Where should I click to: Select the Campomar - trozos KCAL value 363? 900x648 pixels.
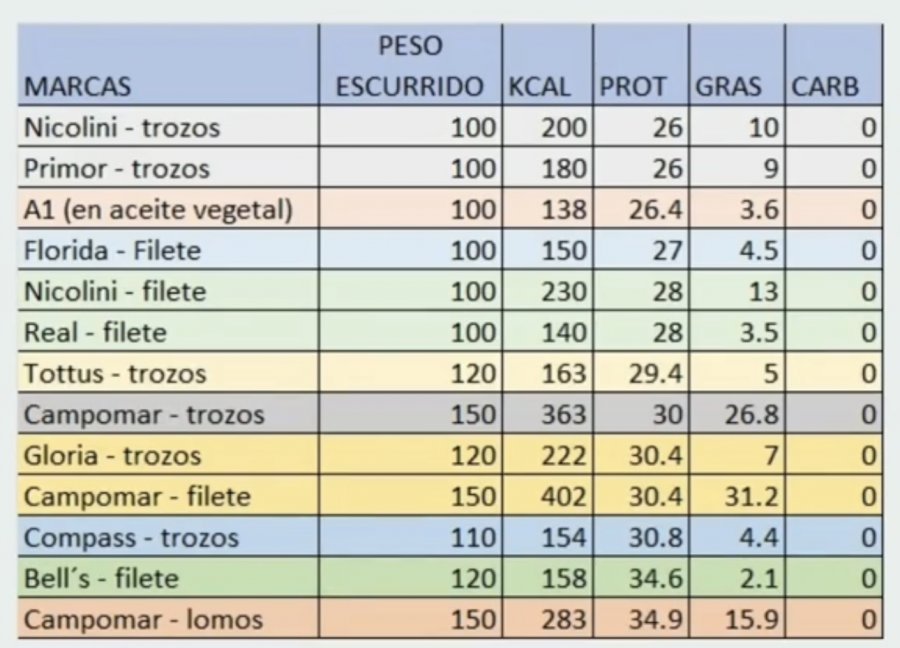point(565,414)
